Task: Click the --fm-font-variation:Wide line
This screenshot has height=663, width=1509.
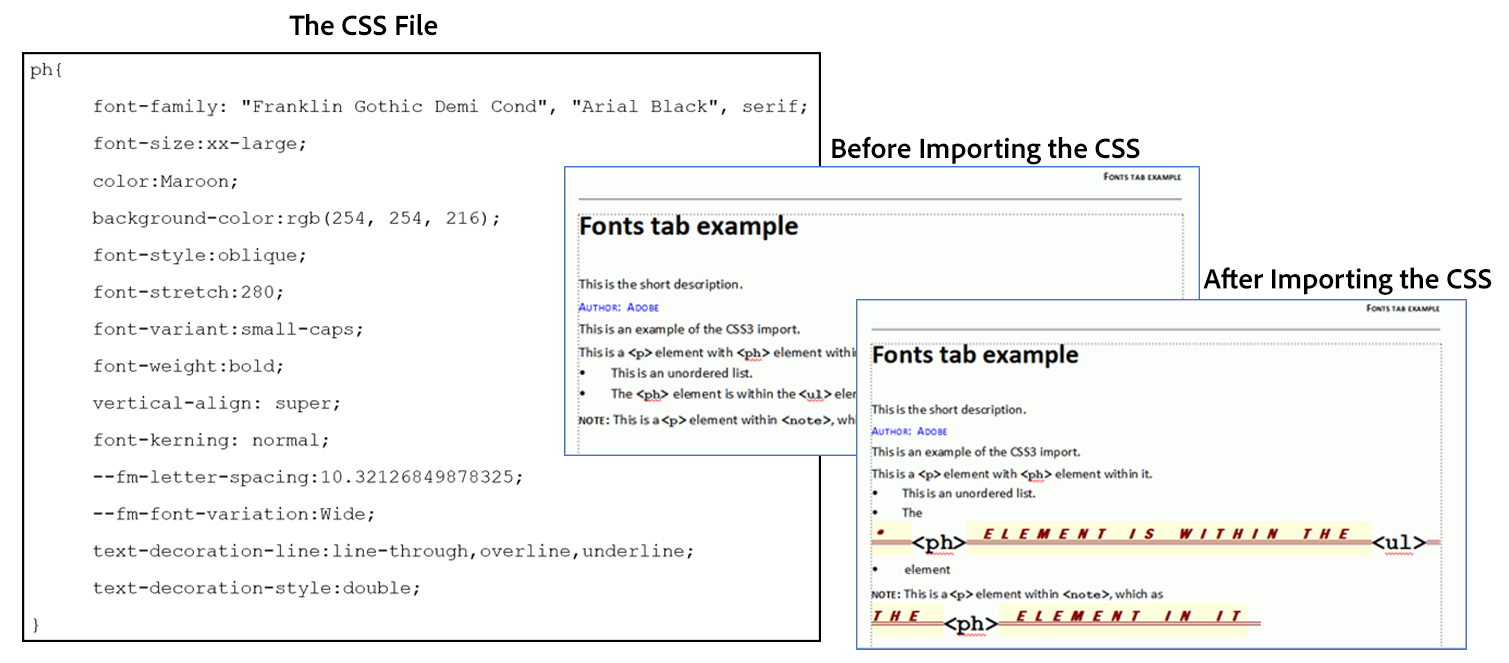Action: point(233,514)
